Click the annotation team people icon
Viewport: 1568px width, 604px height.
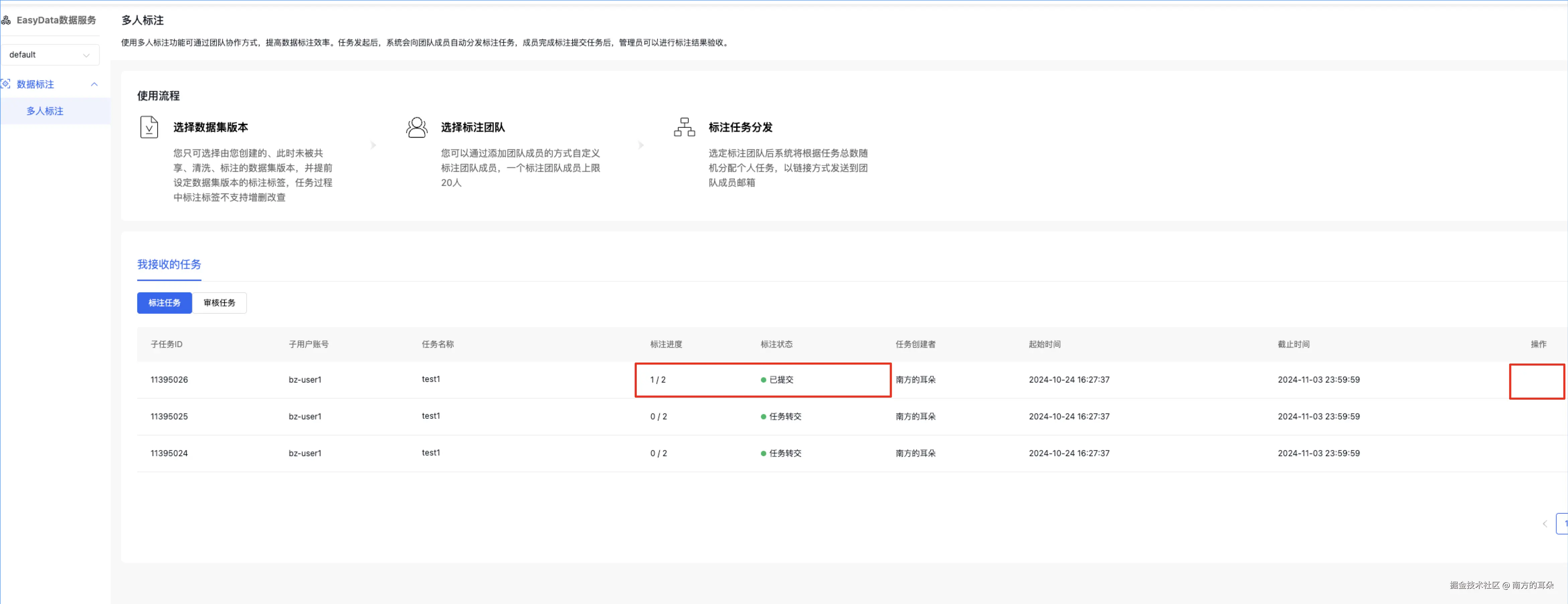(417, 127)
